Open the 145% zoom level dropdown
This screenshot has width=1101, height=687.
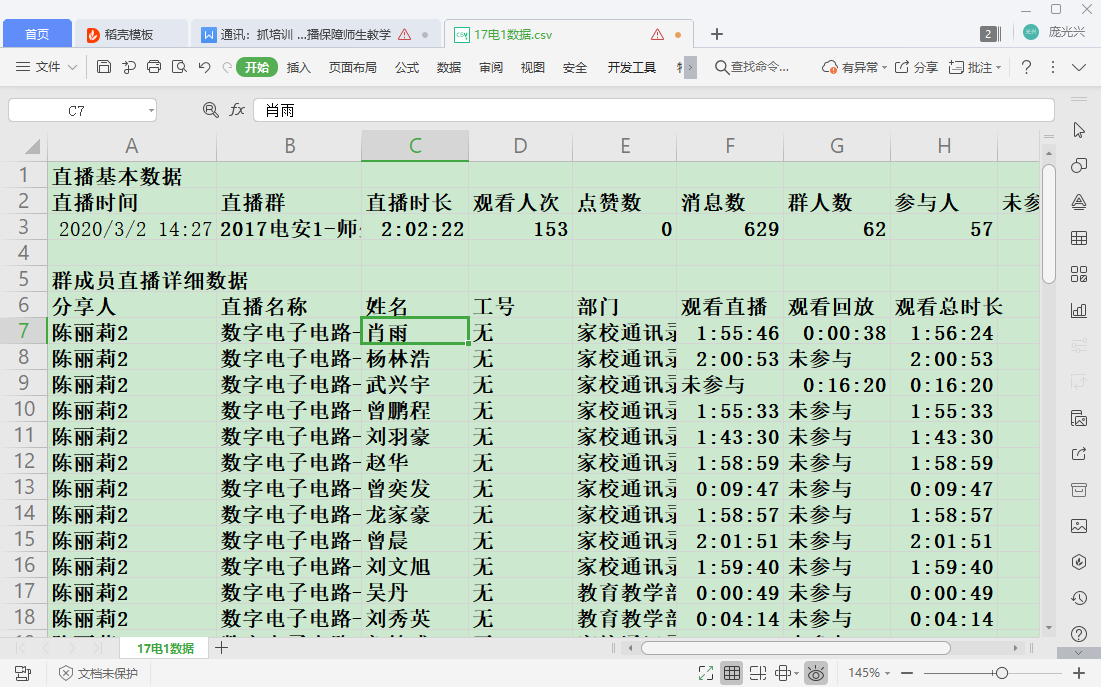click(870, 673)
